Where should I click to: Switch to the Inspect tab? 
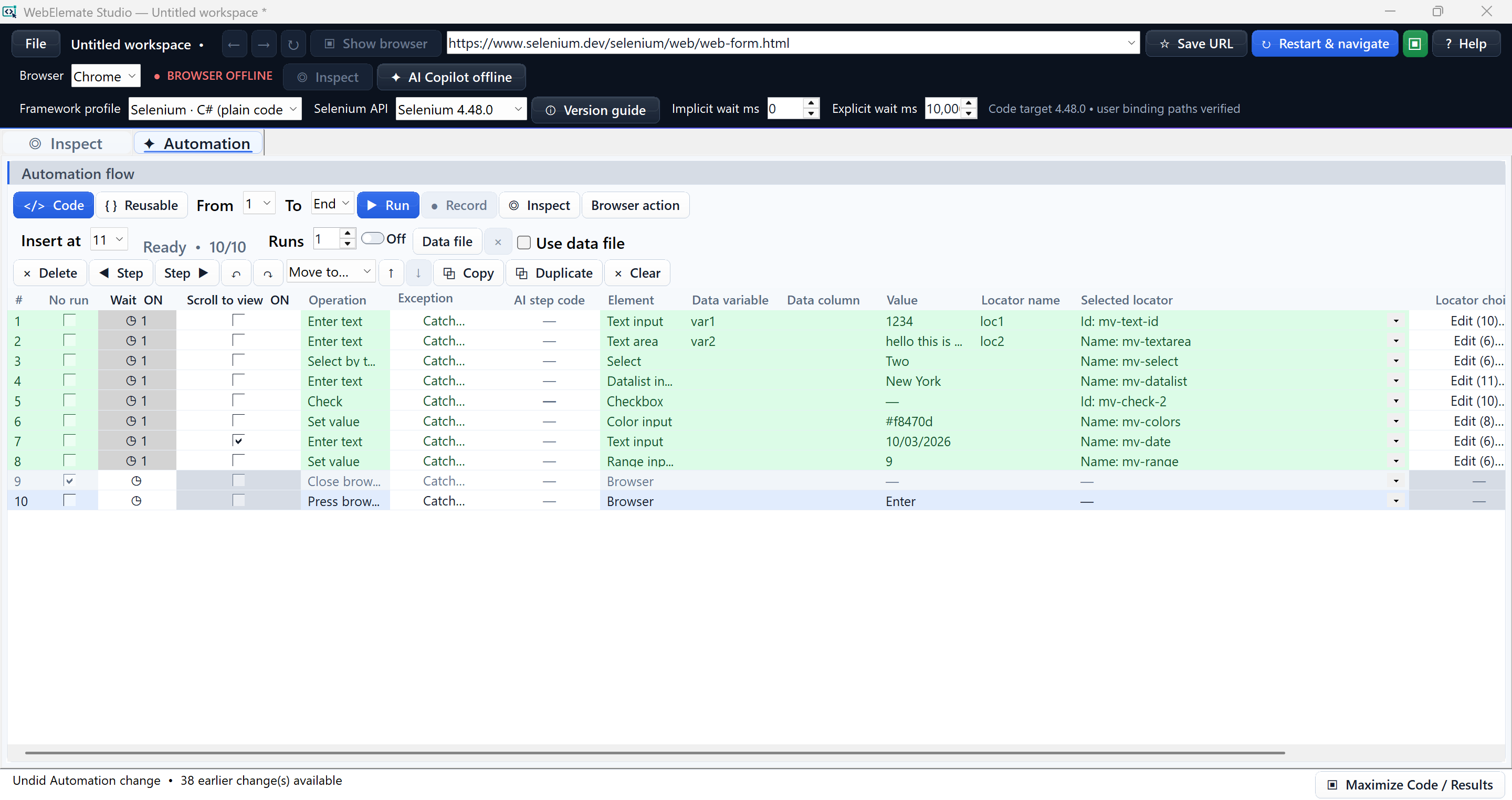[67, 144]
